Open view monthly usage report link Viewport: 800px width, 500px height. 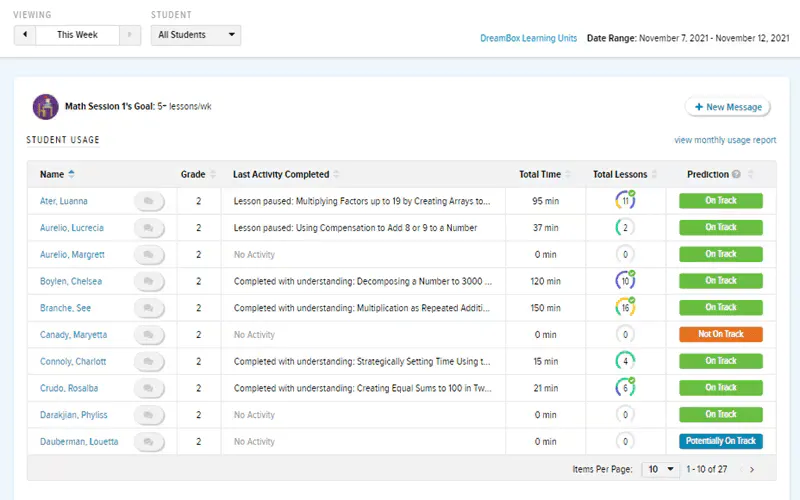tap(725, 140)
